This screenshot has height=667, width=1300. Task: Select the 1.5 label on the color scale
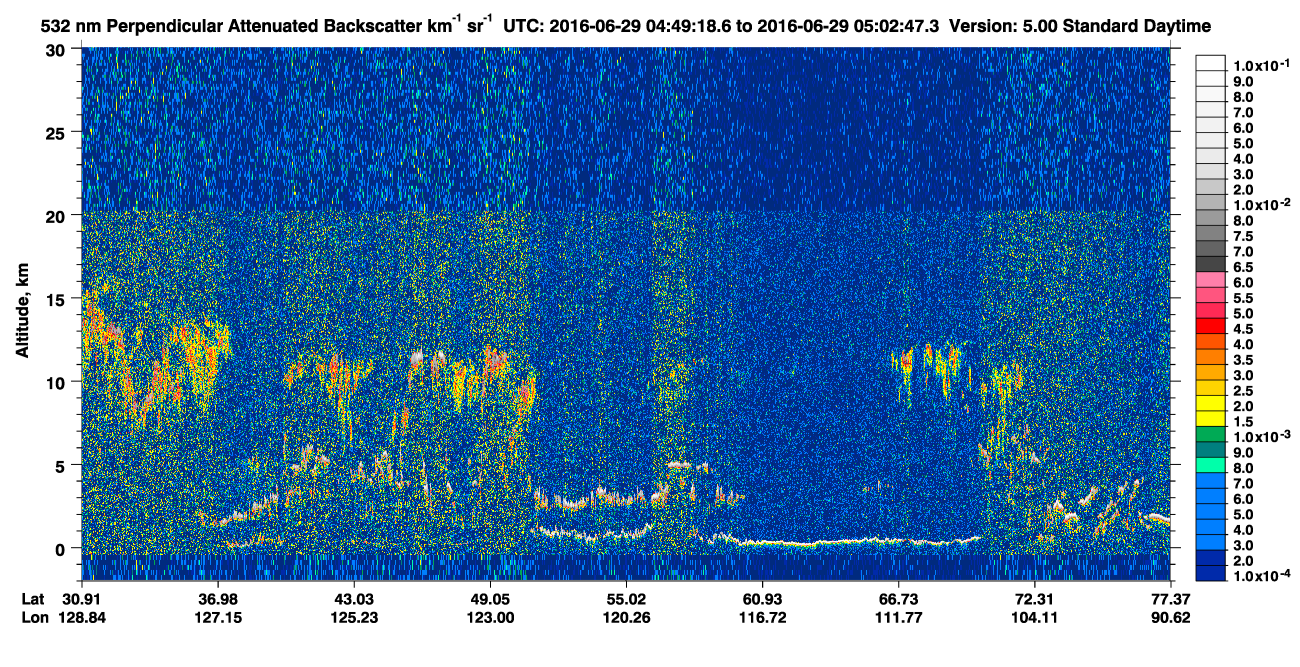[x=1243, y=421]
